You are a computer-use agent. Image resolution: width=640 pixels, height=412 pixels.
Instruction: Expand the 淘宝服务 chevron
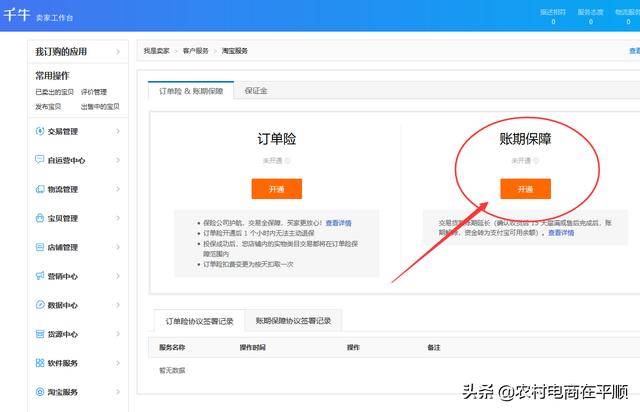point(118,392)
